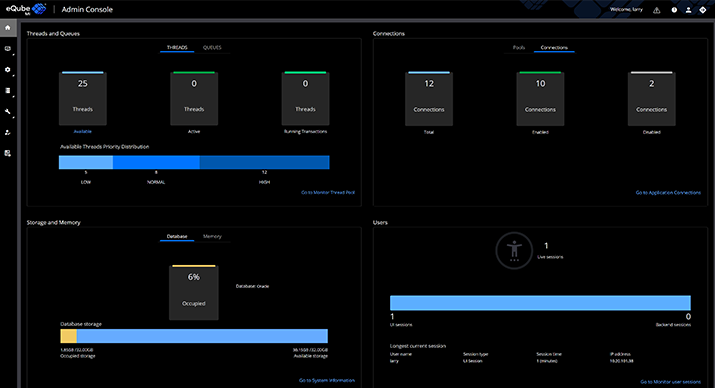Click Go to System Information link
Screen dimensions: 715x388
tap(327, 380)
